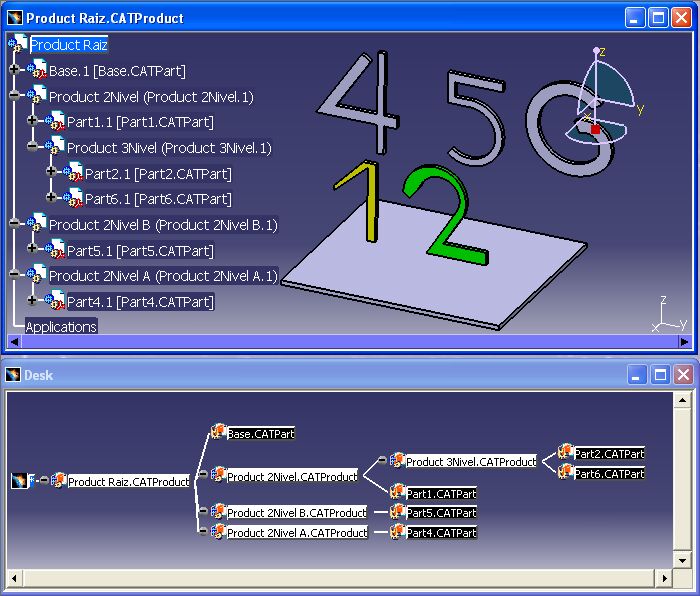
Task: Collapse Product 3Nivel.CATProduct branch in Desk
Action: pyautogui.click(x=381, y=461)
